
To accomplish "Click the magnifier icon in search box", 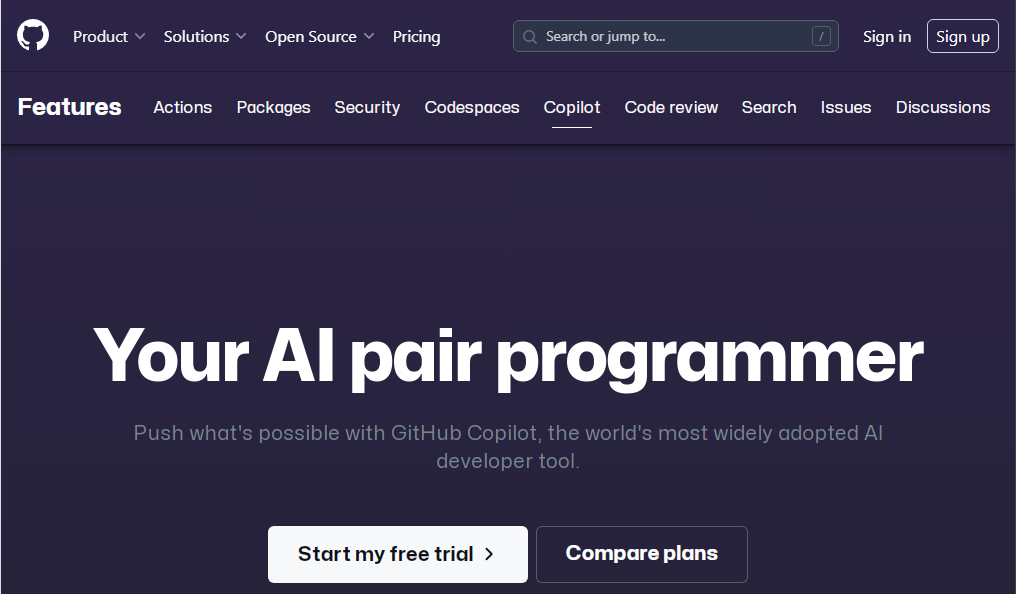I will tap(529, 37).
